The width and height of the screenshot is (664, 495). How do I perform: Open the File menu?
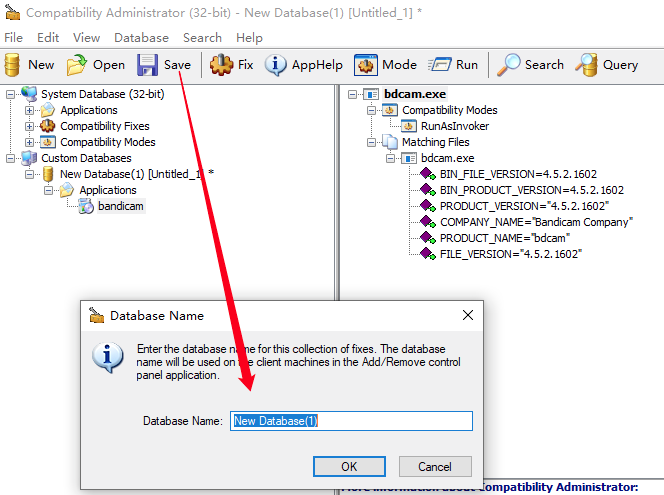[14, 37]
